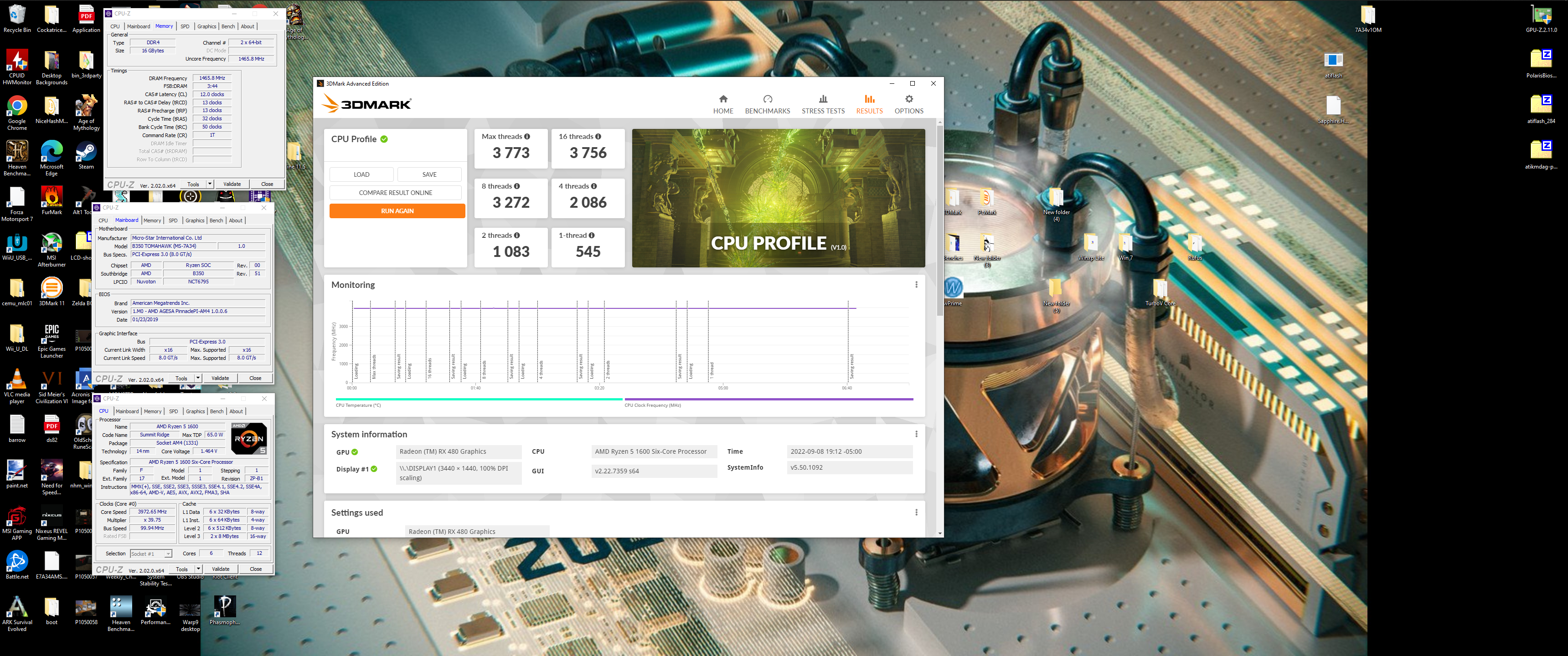The width and height of the screenshot is (1568, 656).
Task: Click the info icon beside 1-thread
Action: (x=591, y=236)
